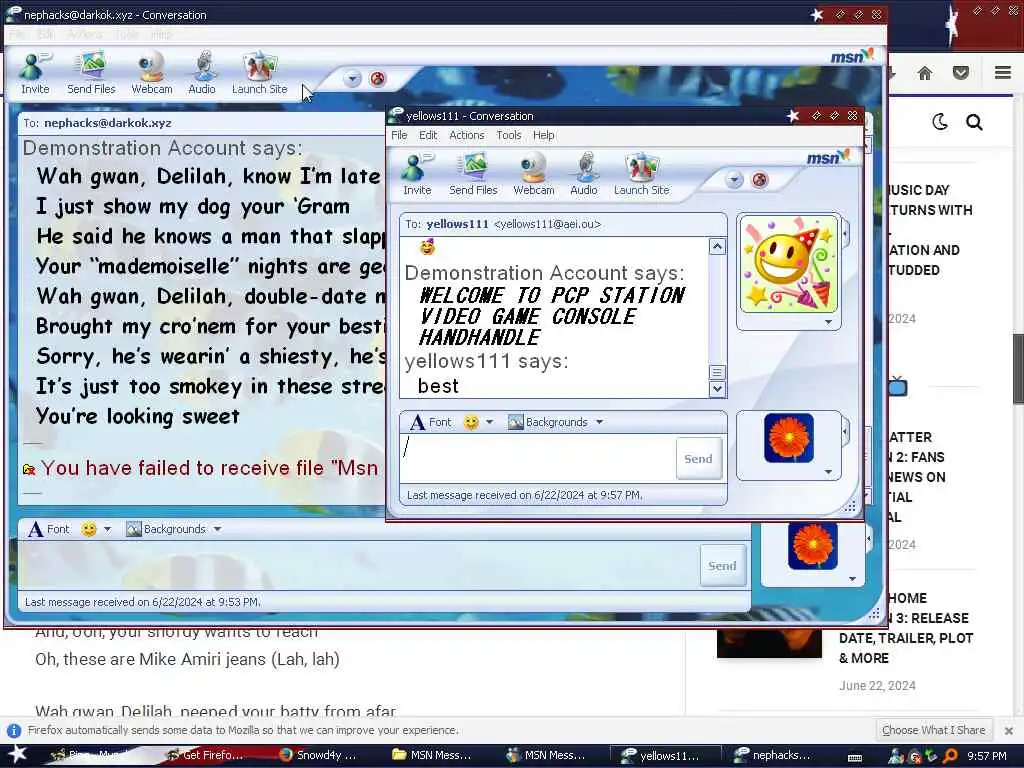
Task: Close the Firefox notification bar
Action: click(1009, 730)
